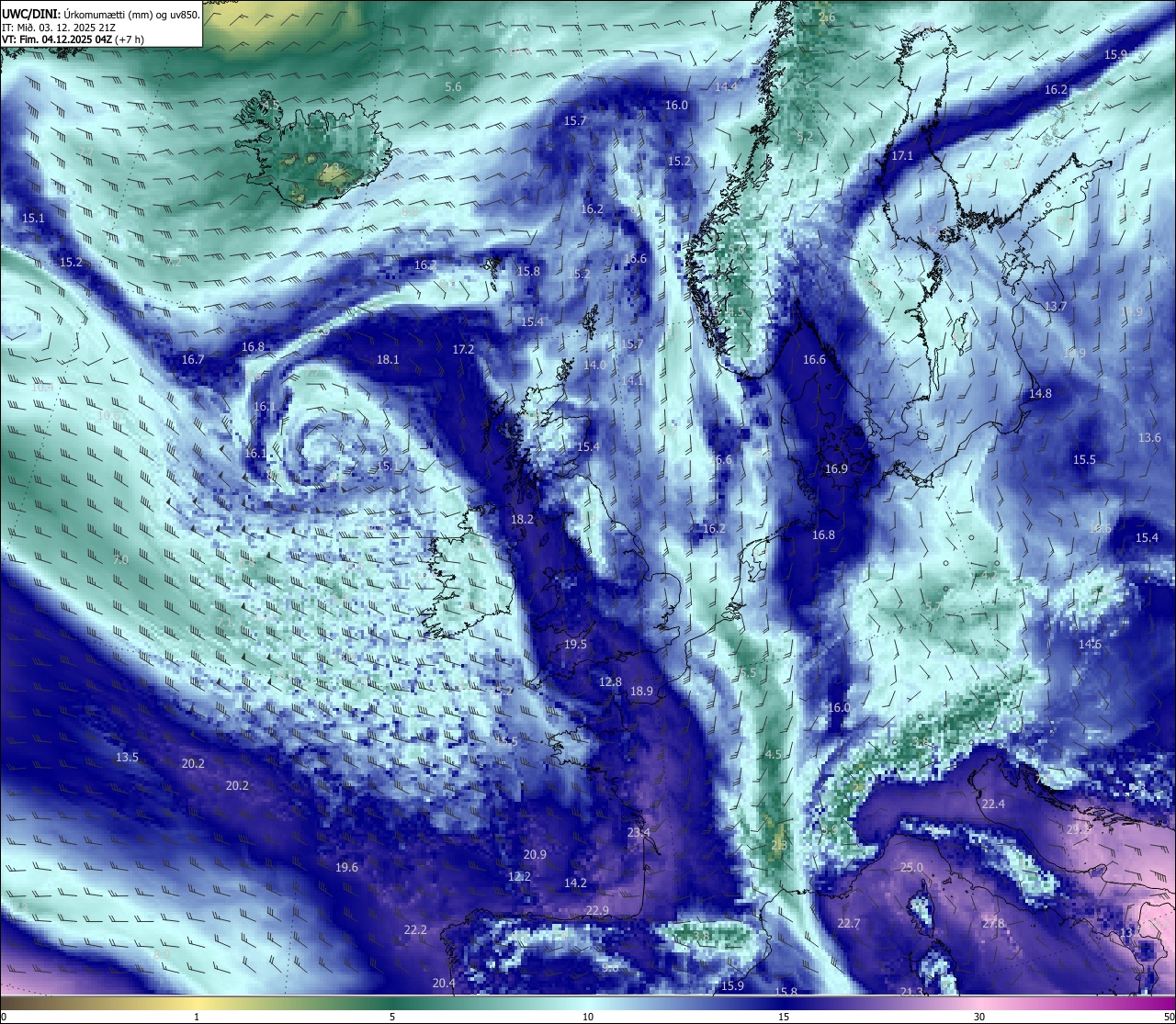Viewport: 1176px width, 1024px height.
Task: Click the 22.4 value near the Adriatic
Action: pyautogui.click(x=993, y=805)
